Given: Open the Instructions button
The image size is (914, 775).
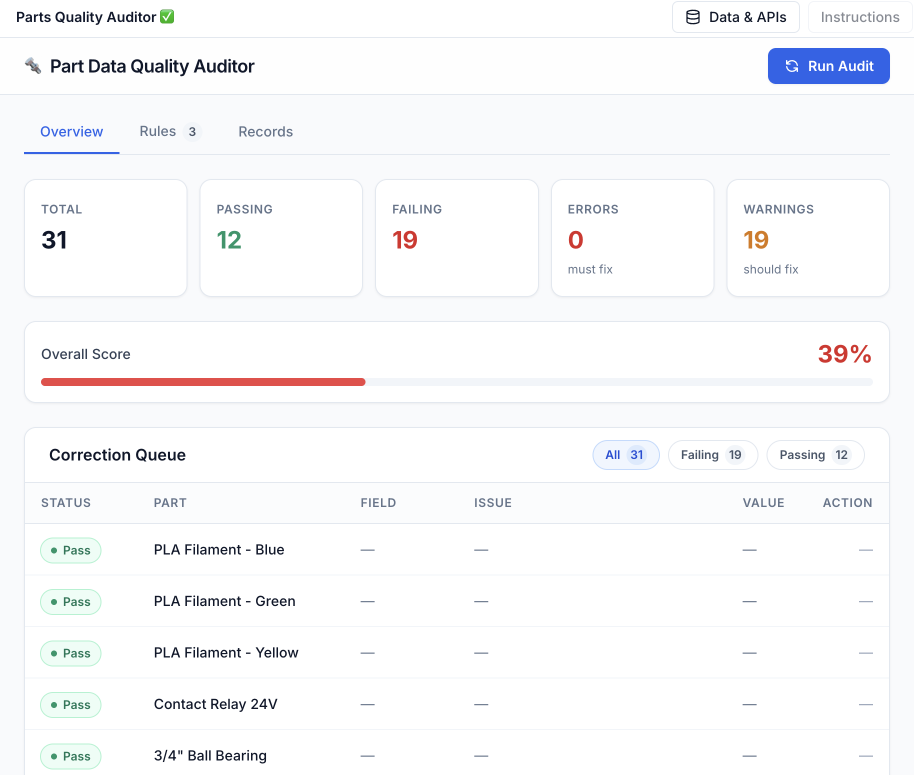Looking at the screenshot, I should coord(859,17).
